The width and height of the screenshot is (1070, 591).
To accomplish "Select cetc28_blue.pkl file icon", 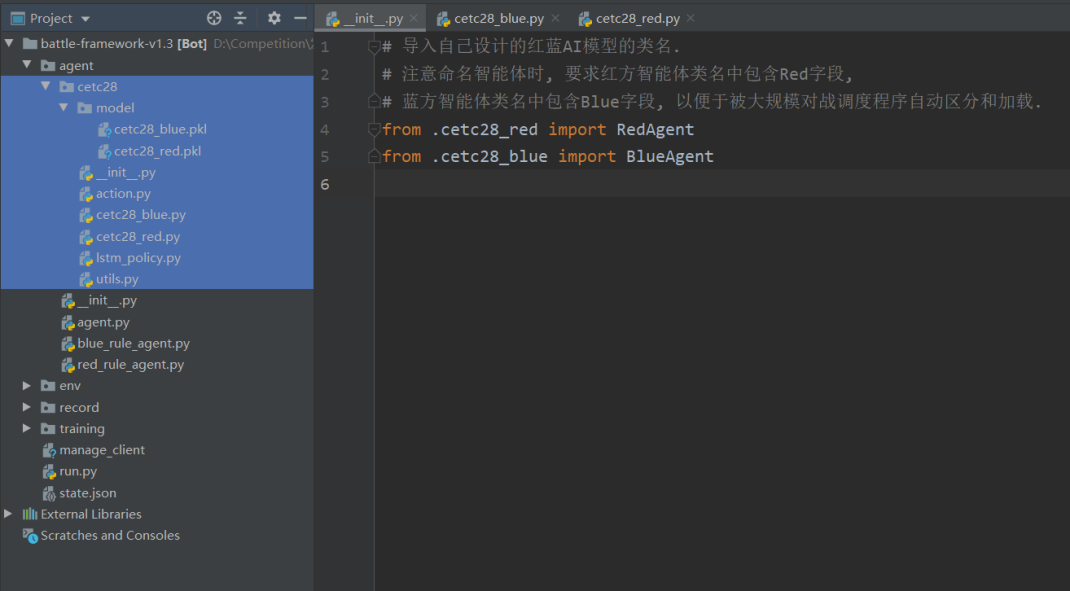I will click(104, 130).
